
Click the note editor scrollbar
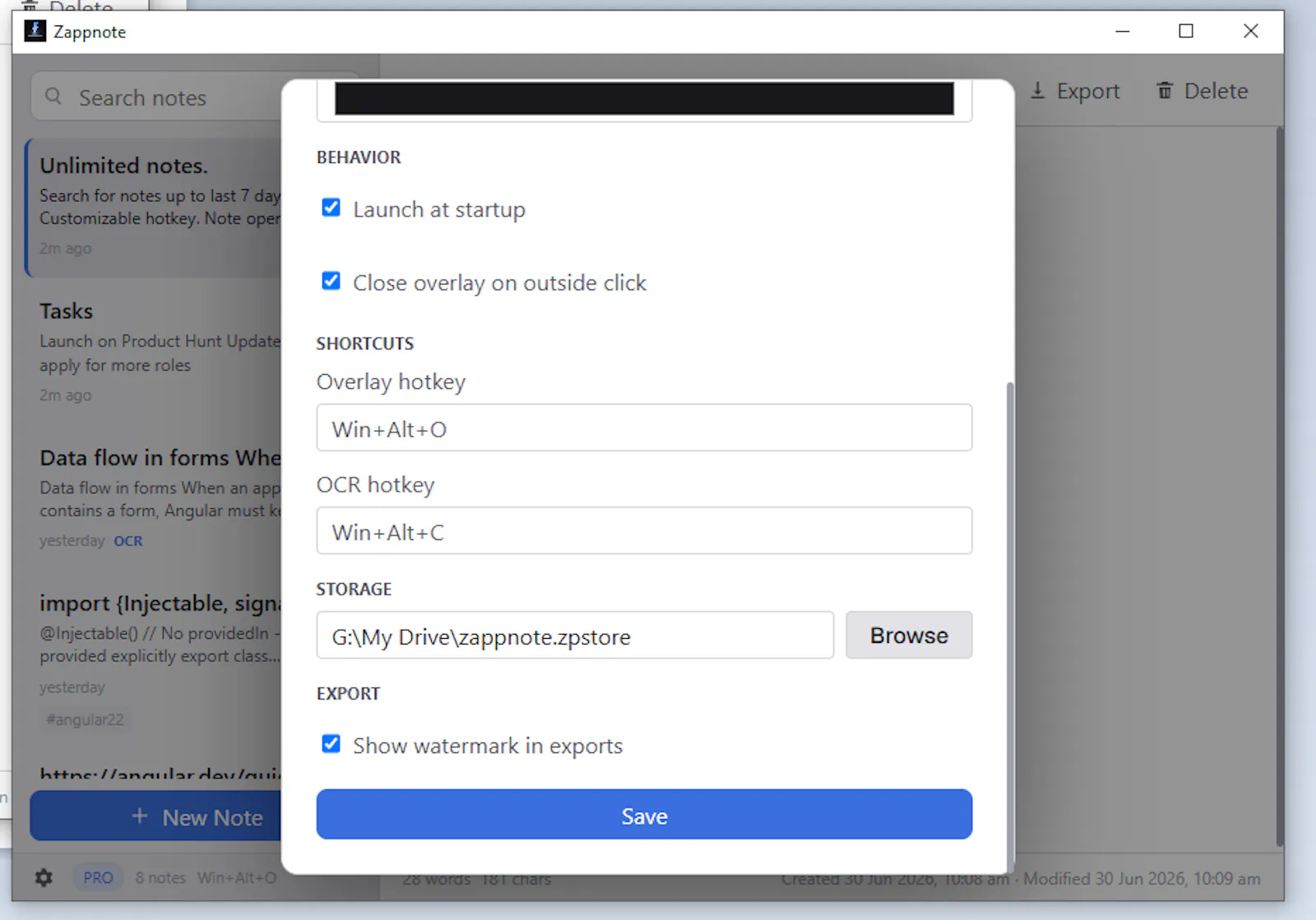pyautogui.click(x=1279, y=485)
